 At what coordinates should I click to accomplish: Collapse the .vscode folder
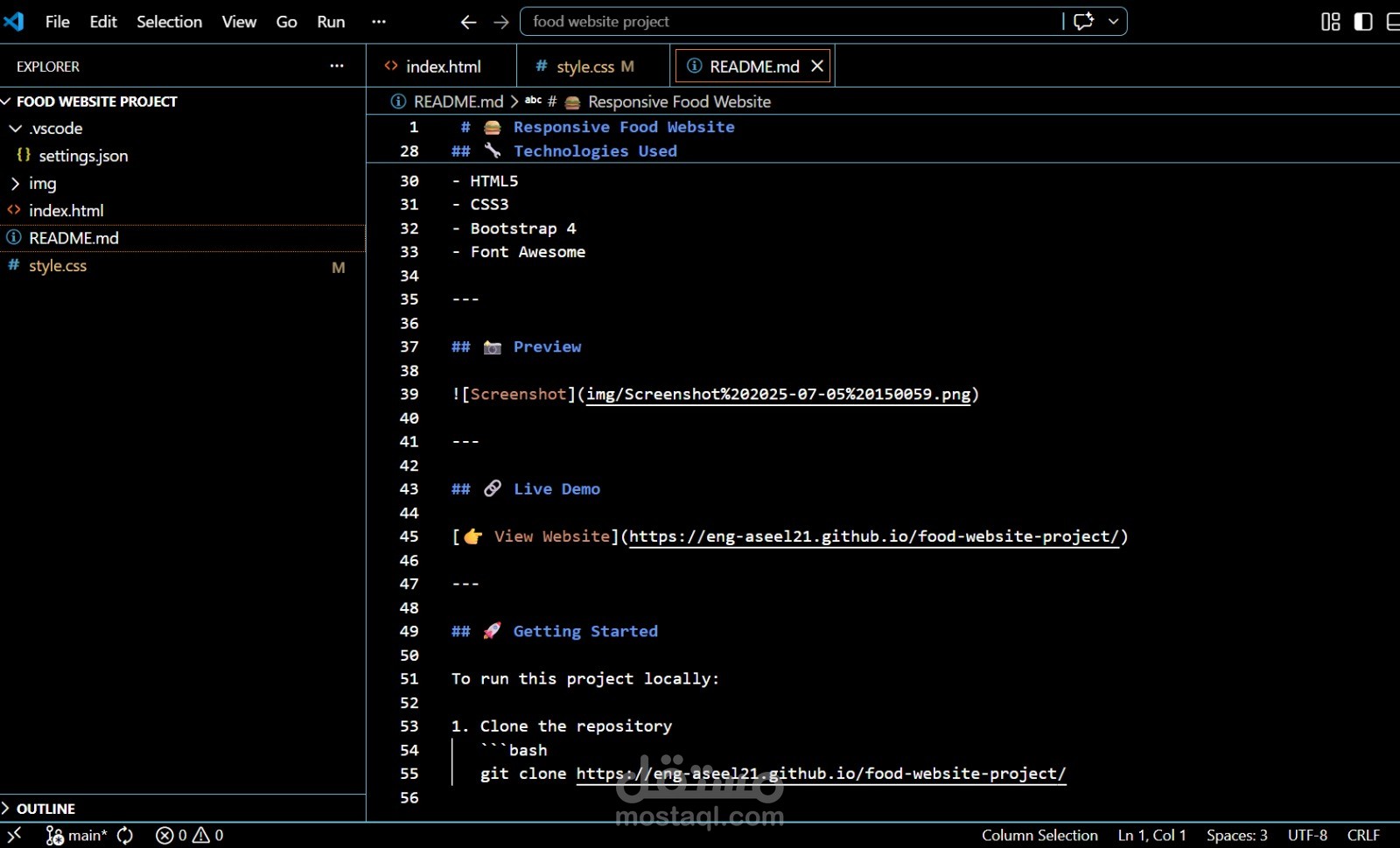click(x=16, y=129)
